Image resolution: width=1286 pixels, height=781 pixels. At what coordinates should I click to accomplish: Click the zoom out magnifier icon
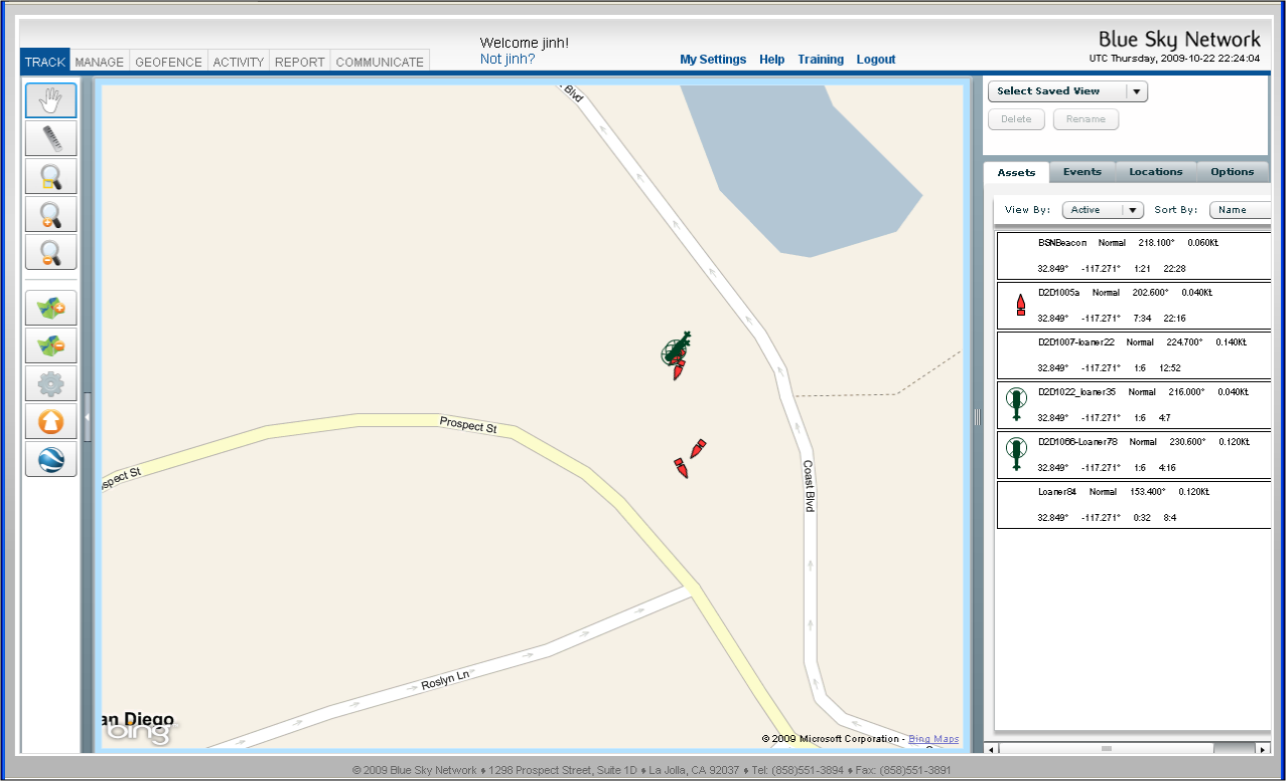coord(51,252)
